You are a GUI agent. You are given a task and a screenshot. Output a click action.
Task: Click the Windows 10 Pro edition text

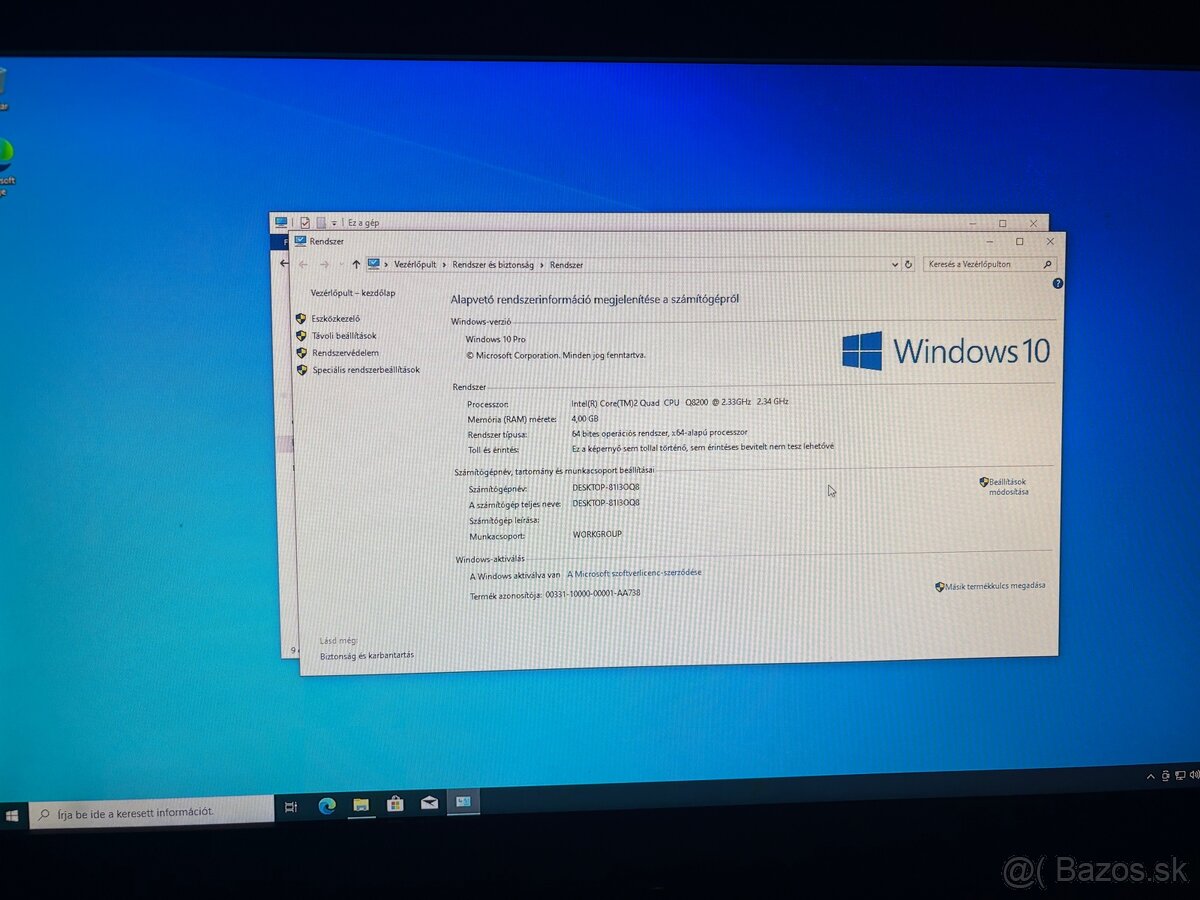[x=495, y=340]
